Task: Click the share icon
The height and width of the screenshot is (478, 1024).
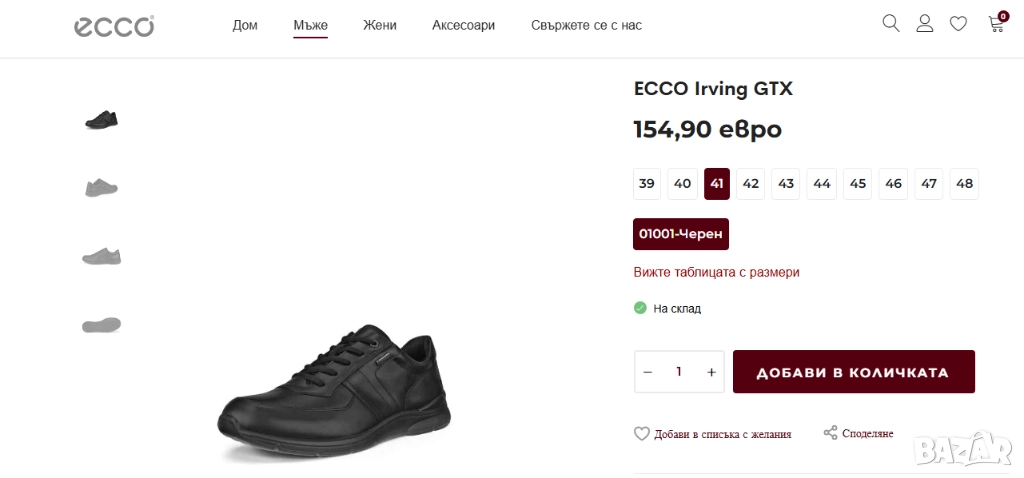Action: (x=830, y=433)
